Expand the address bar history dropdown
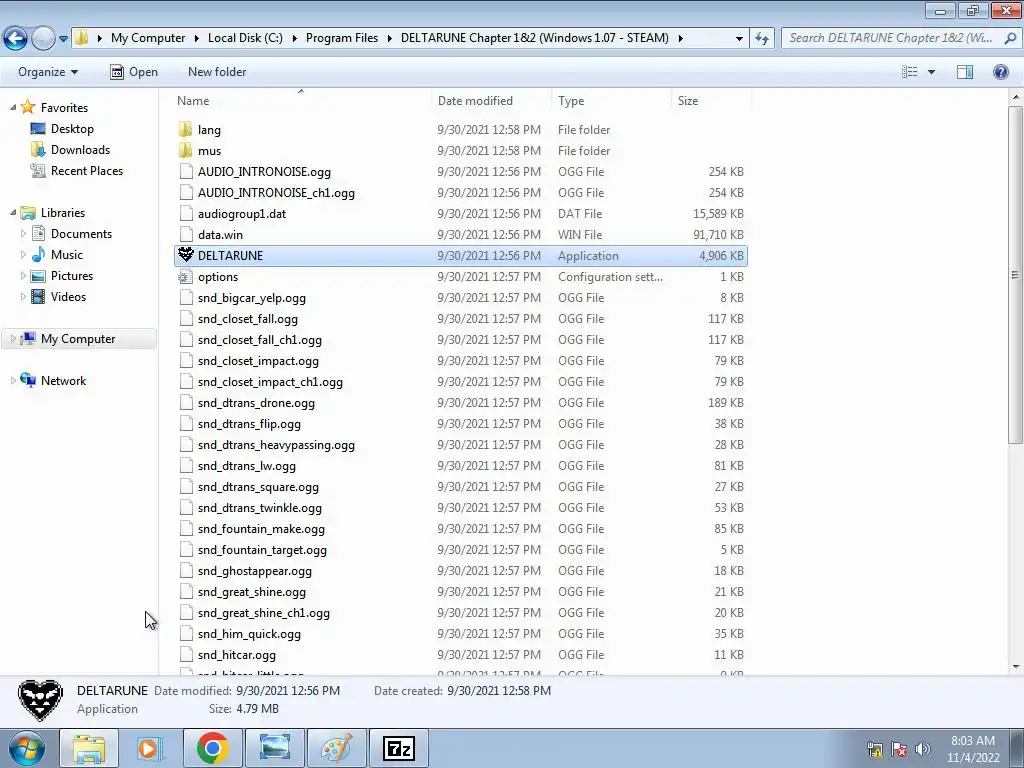The height and width of the screenshot is (768, 1024). (x=739, y=39)
